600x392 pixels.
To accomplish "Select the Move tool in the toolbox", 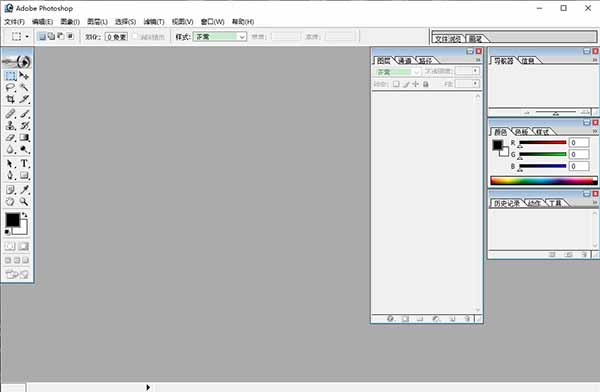I will pos(24,75).
